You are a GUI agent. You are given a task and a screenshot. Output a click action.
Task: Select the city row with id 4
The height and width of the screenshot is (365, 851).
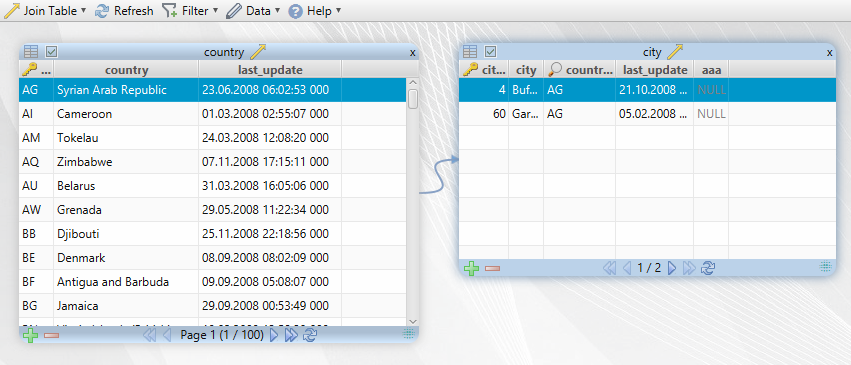[x=647, y=90]
